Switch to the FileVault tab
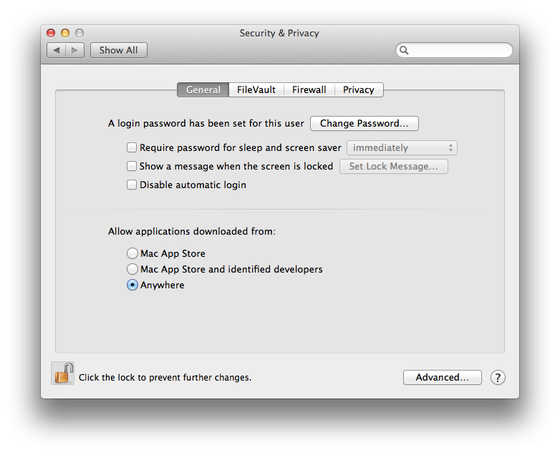Viewport: 560px width, 455px height. (x=256, y=90)
